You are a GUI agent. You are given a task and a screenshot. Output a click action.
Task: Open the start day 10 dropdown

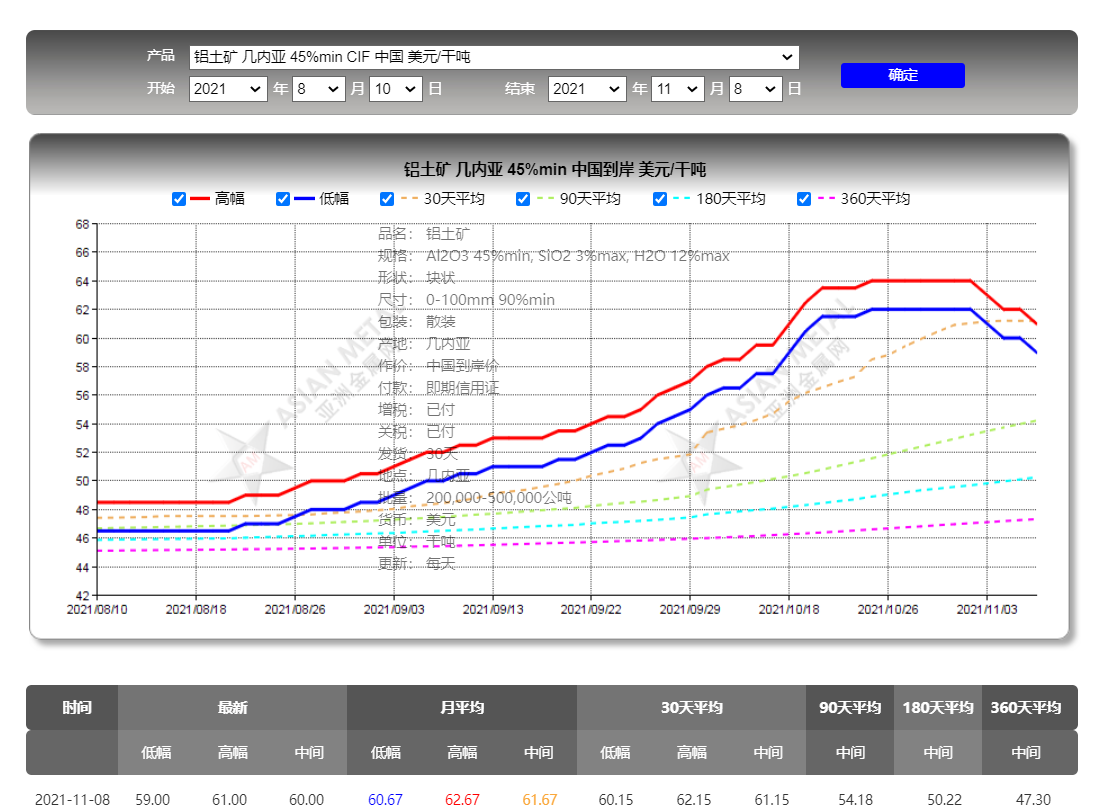coord(396,89)
